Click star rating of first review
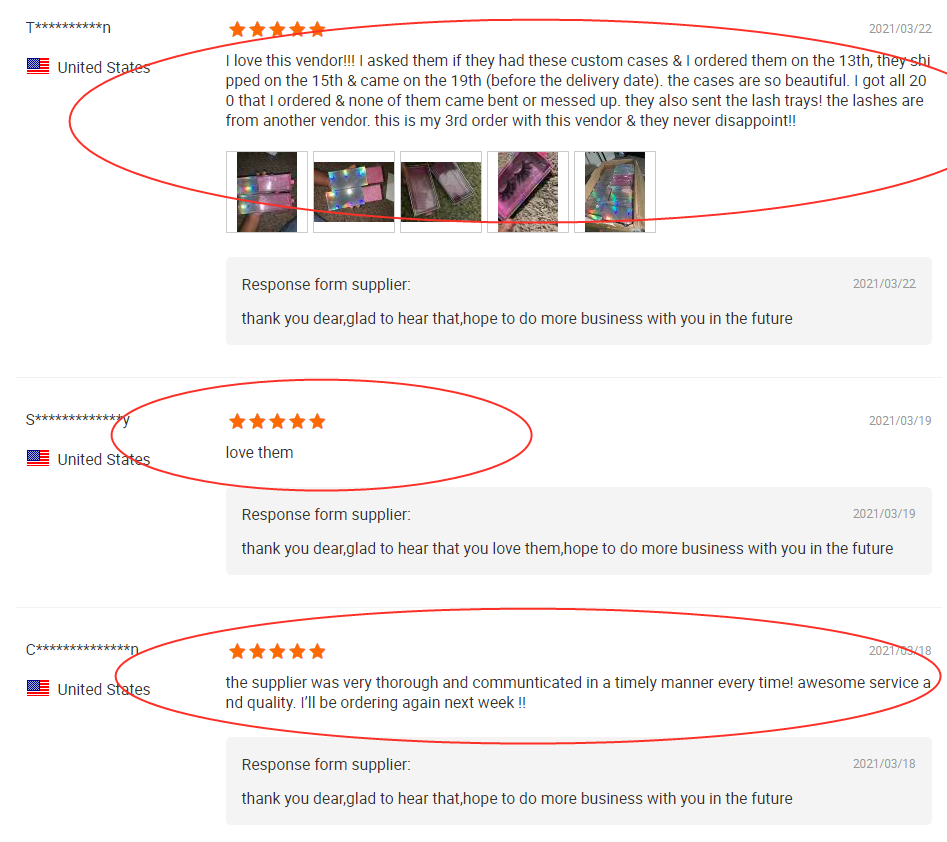947x842 pixels. click(x=277, y=29)
